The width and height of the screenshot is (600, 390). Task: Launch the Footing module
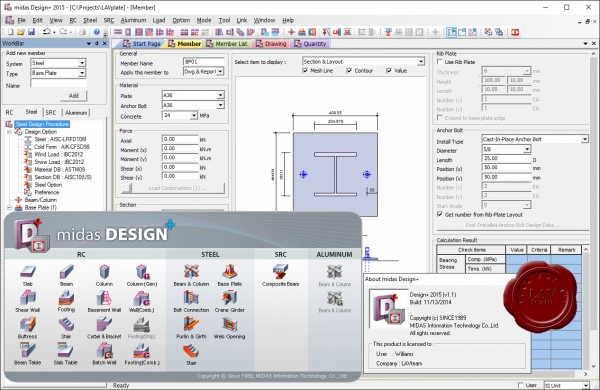coord(66,298)
